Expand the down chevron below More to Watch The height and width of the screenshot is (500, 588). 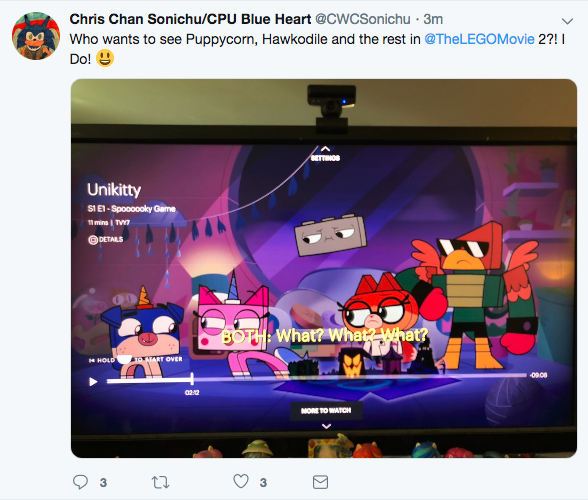(326, 426)
